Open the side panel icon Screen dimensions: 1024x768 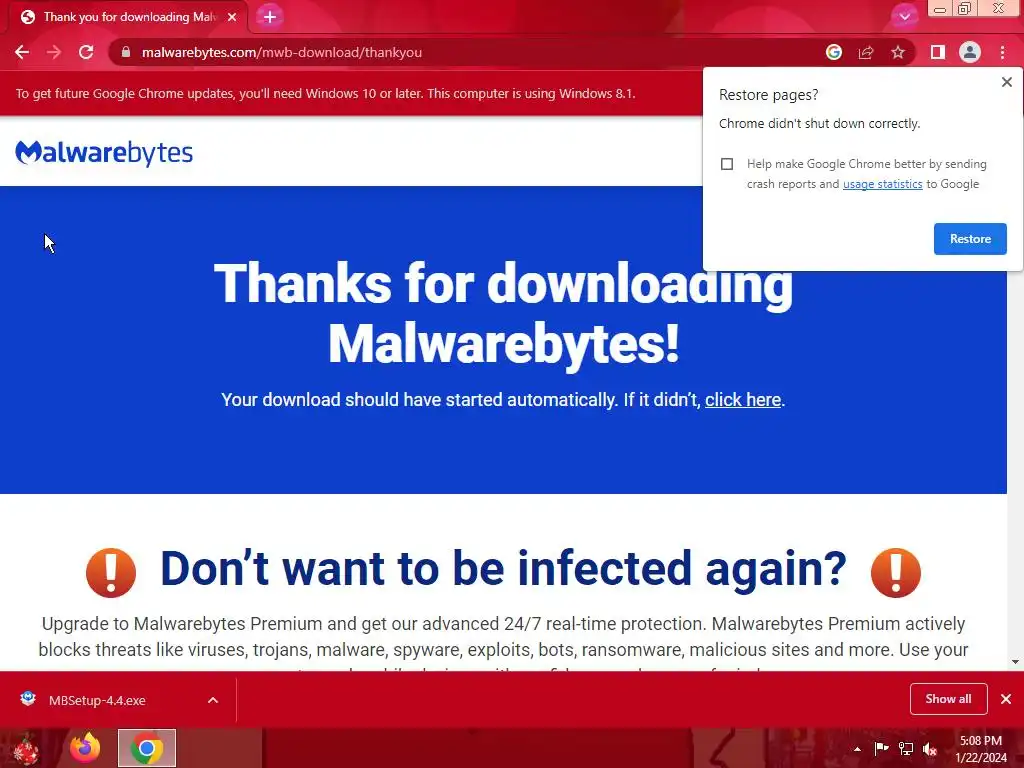938,52
